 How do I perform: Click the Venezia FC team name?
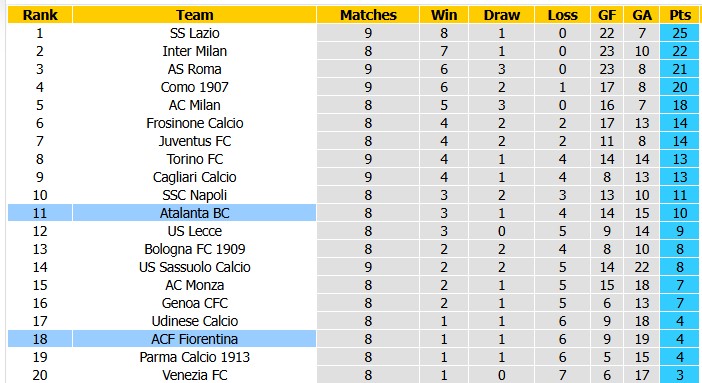coord(194,375)
